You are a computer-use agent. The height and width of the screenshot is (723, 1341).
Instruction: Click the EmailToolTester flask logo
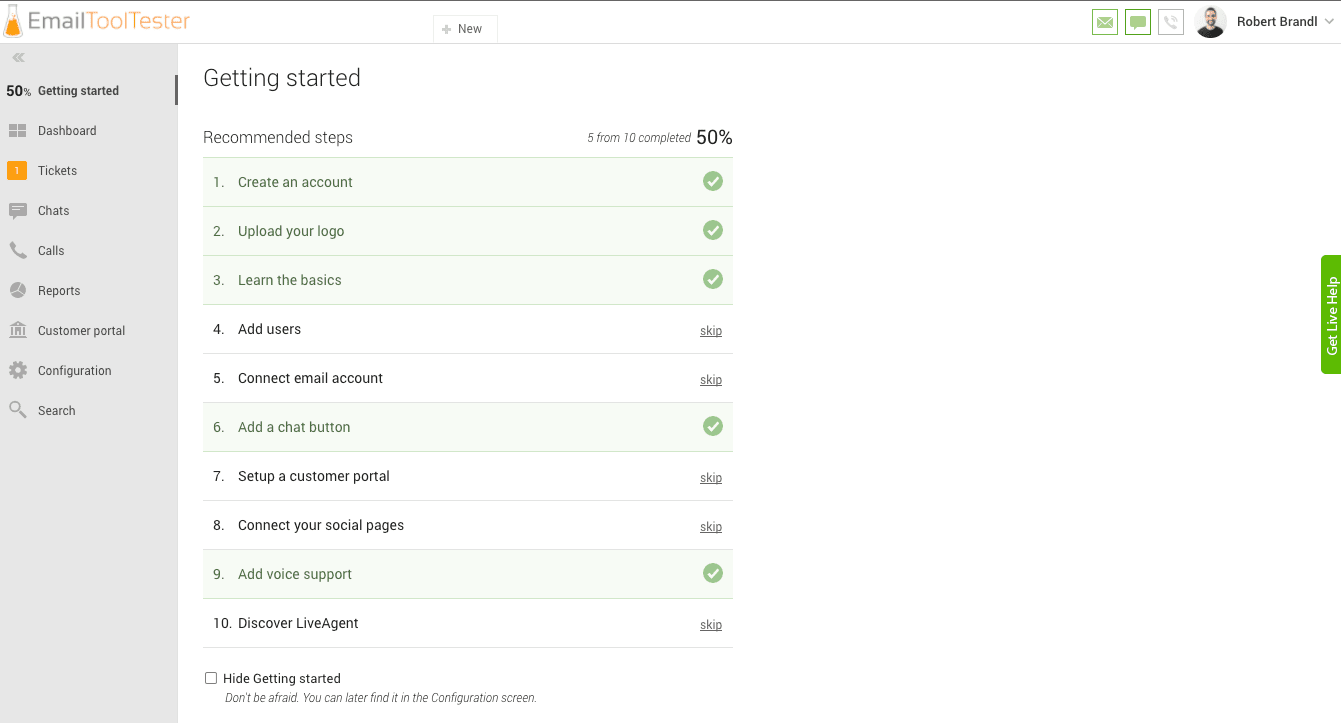[13, 21]
